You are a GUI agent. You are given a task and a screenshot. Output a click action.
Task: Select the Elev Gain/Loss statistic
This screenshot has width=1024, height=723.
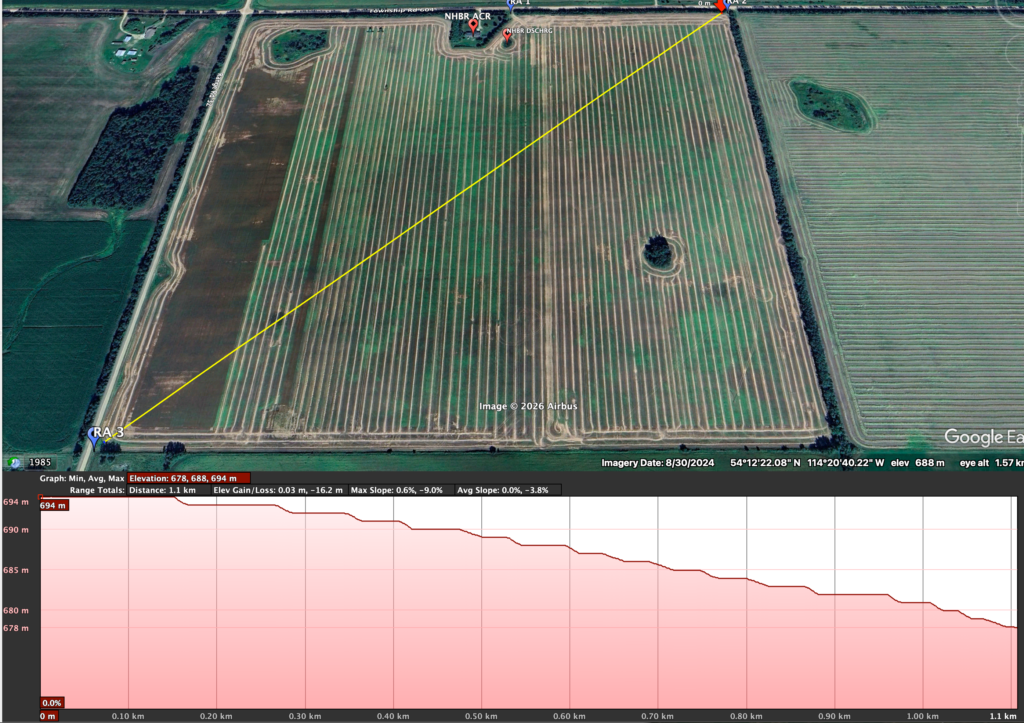pos(278,490)
